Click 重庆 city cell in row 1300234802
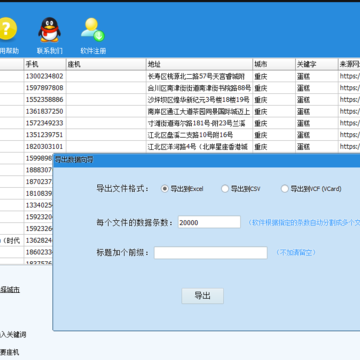 tap(274, 76)
